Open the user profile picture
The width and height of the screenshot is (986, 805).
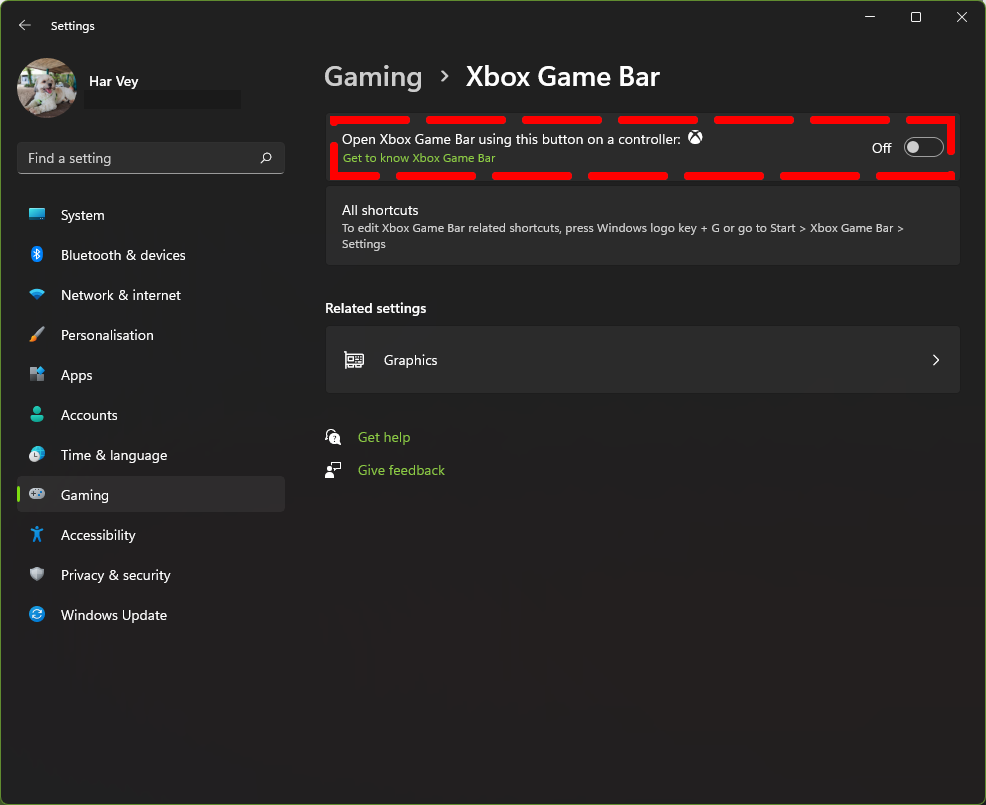click(47, 88)
